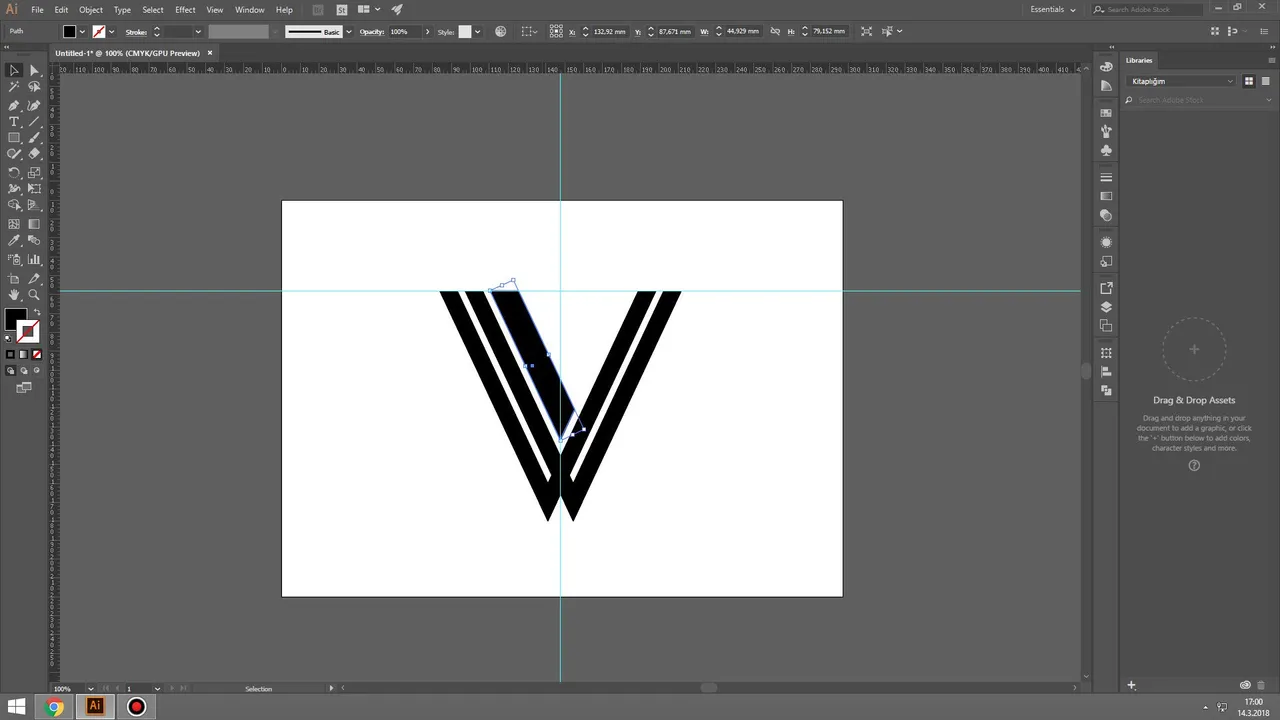The width and height of the screenshot is (1280, 720).
Task: Switch Libraries to grid view
Action: (1249, 81)
